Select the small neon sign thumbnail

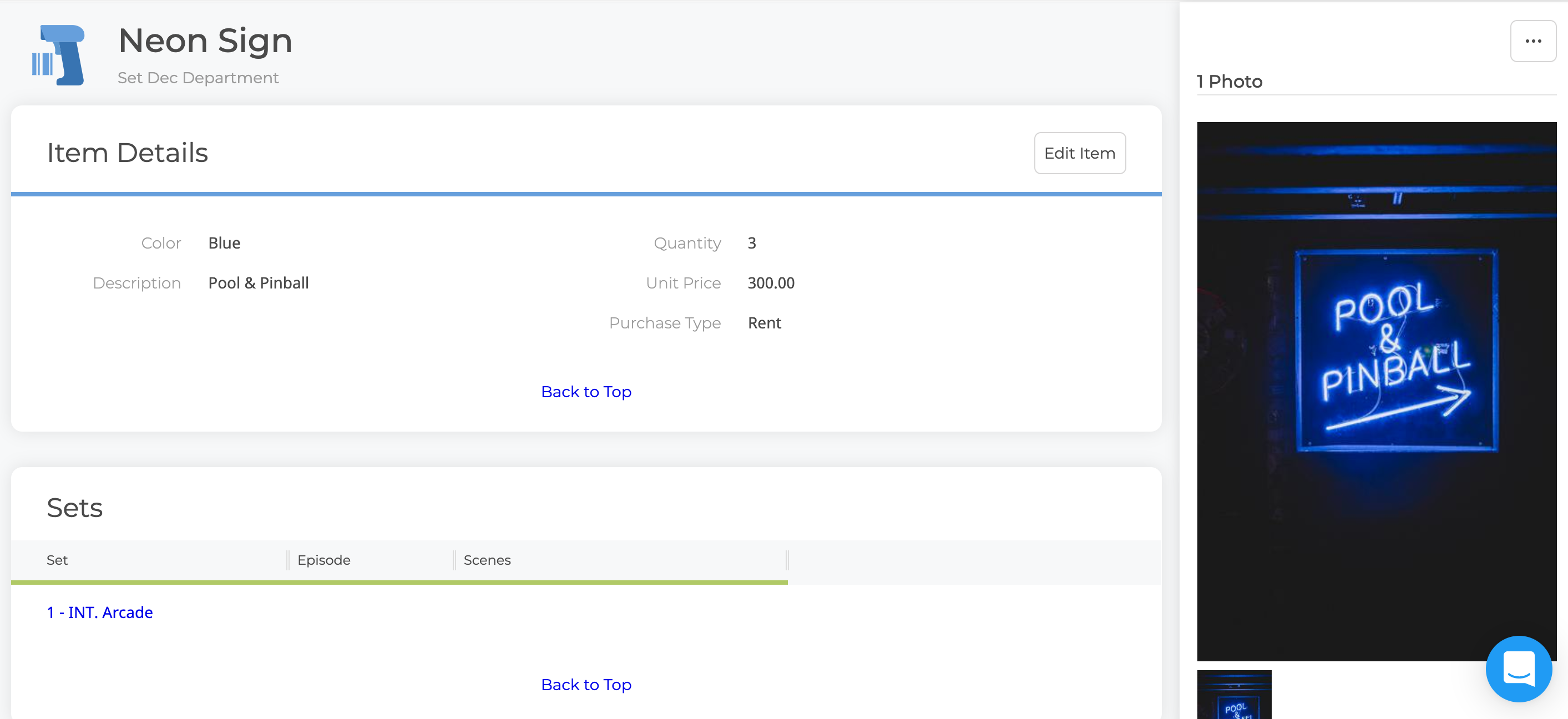(x=1234, y=695)
